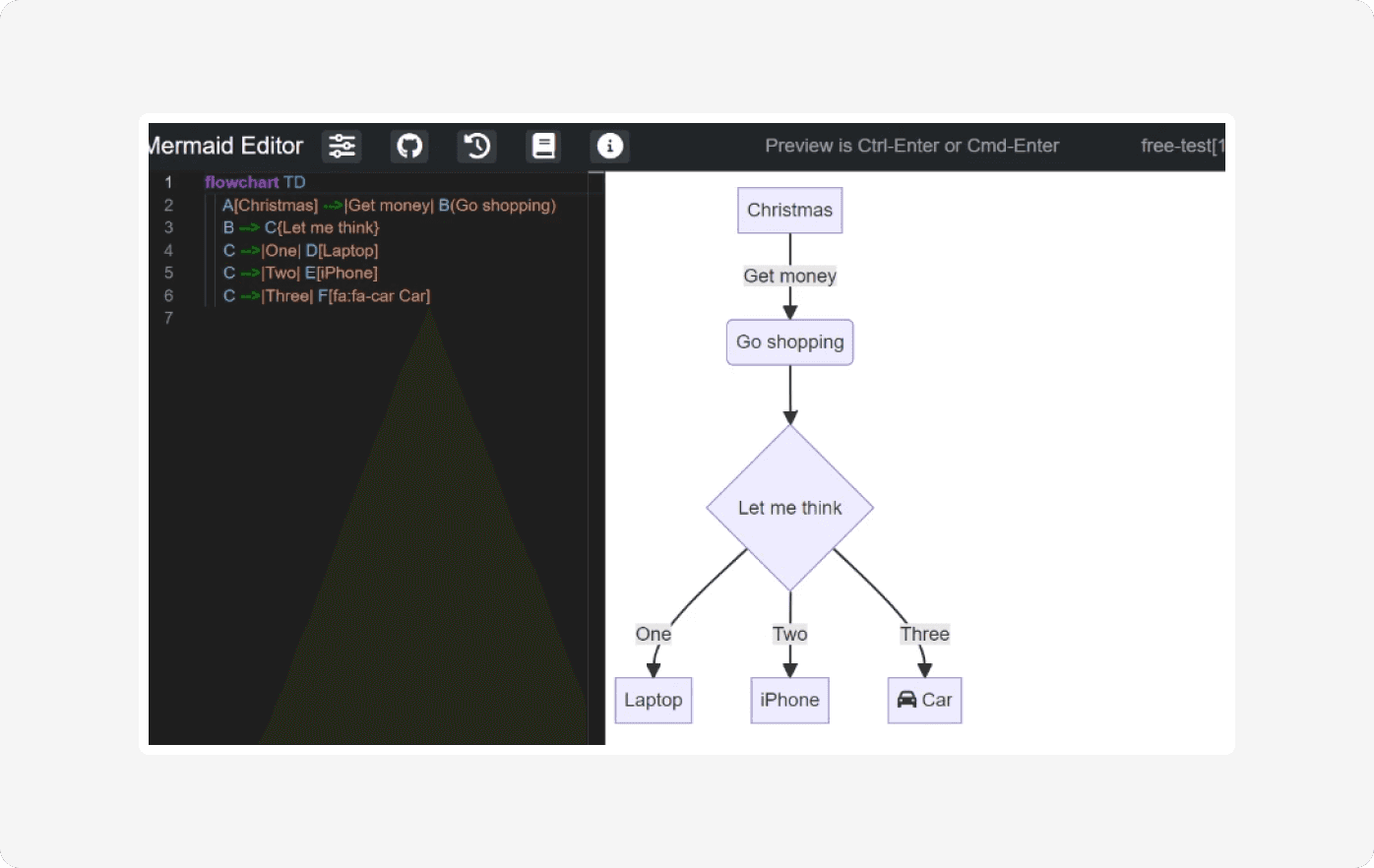Place cursor on C{Let me think} line
1374x868 pixels.
(301, 227)
